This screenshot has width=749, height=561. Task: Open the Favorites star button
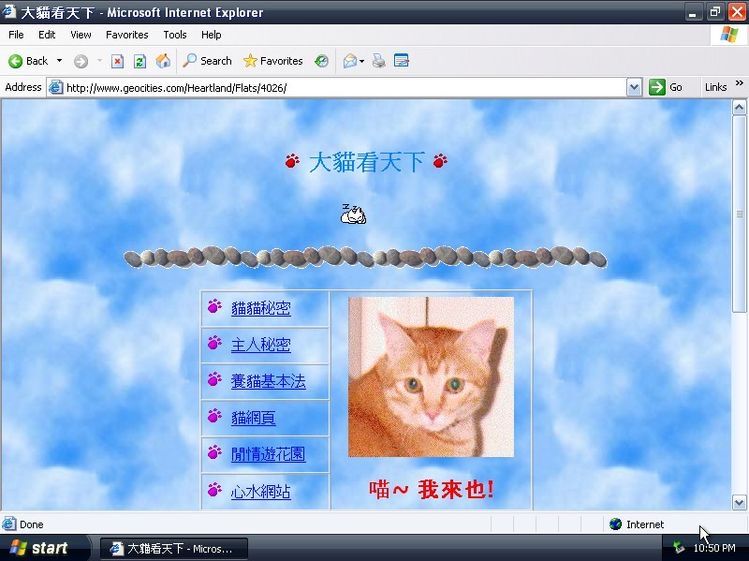[x=273, y=61]
